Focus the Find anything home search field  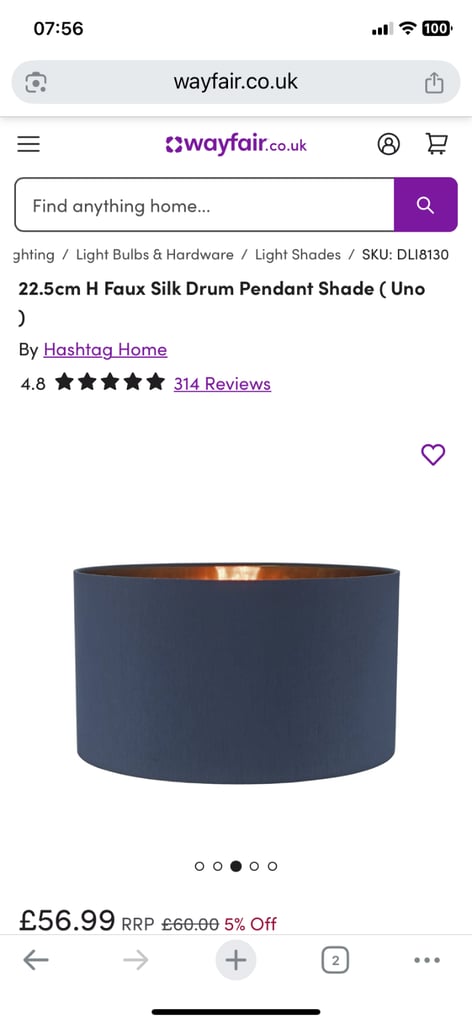204,205
